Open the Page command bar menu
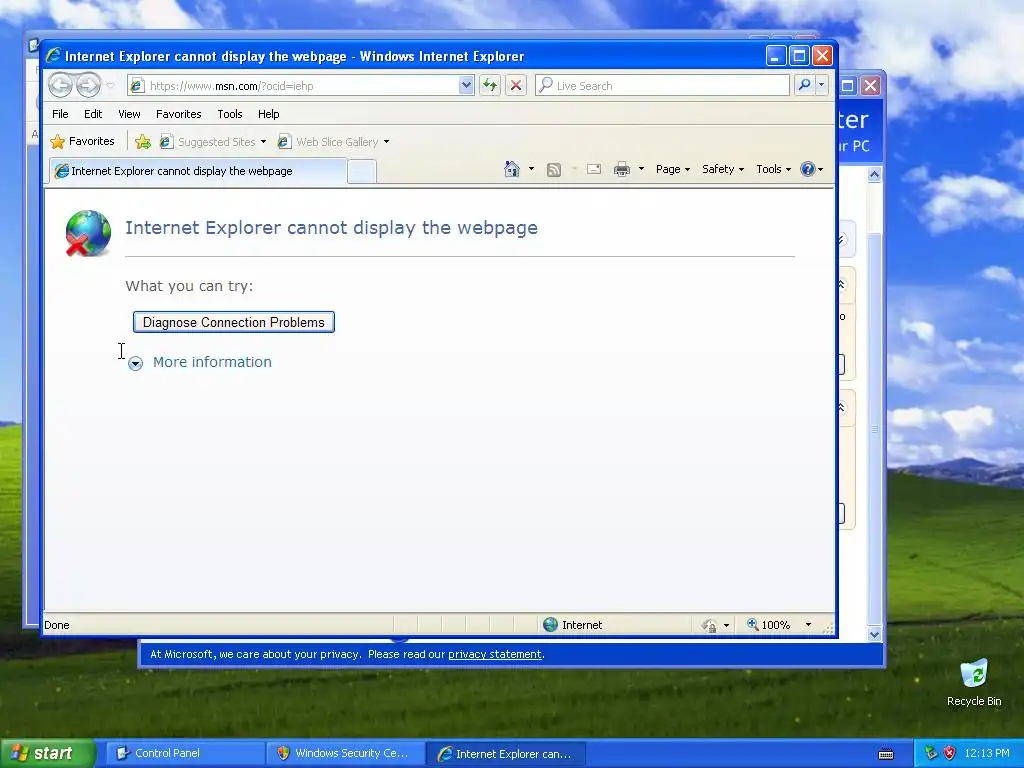1024x768 pixels. pyautogui.click(x=673, y=169)
